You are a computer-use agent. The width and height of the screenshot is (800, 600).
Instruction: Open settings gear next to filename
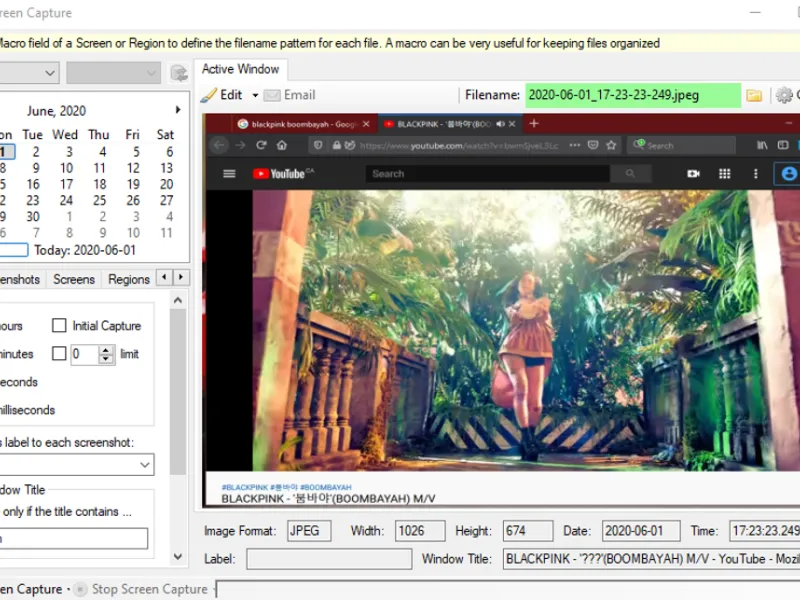(x=784, y=95)
